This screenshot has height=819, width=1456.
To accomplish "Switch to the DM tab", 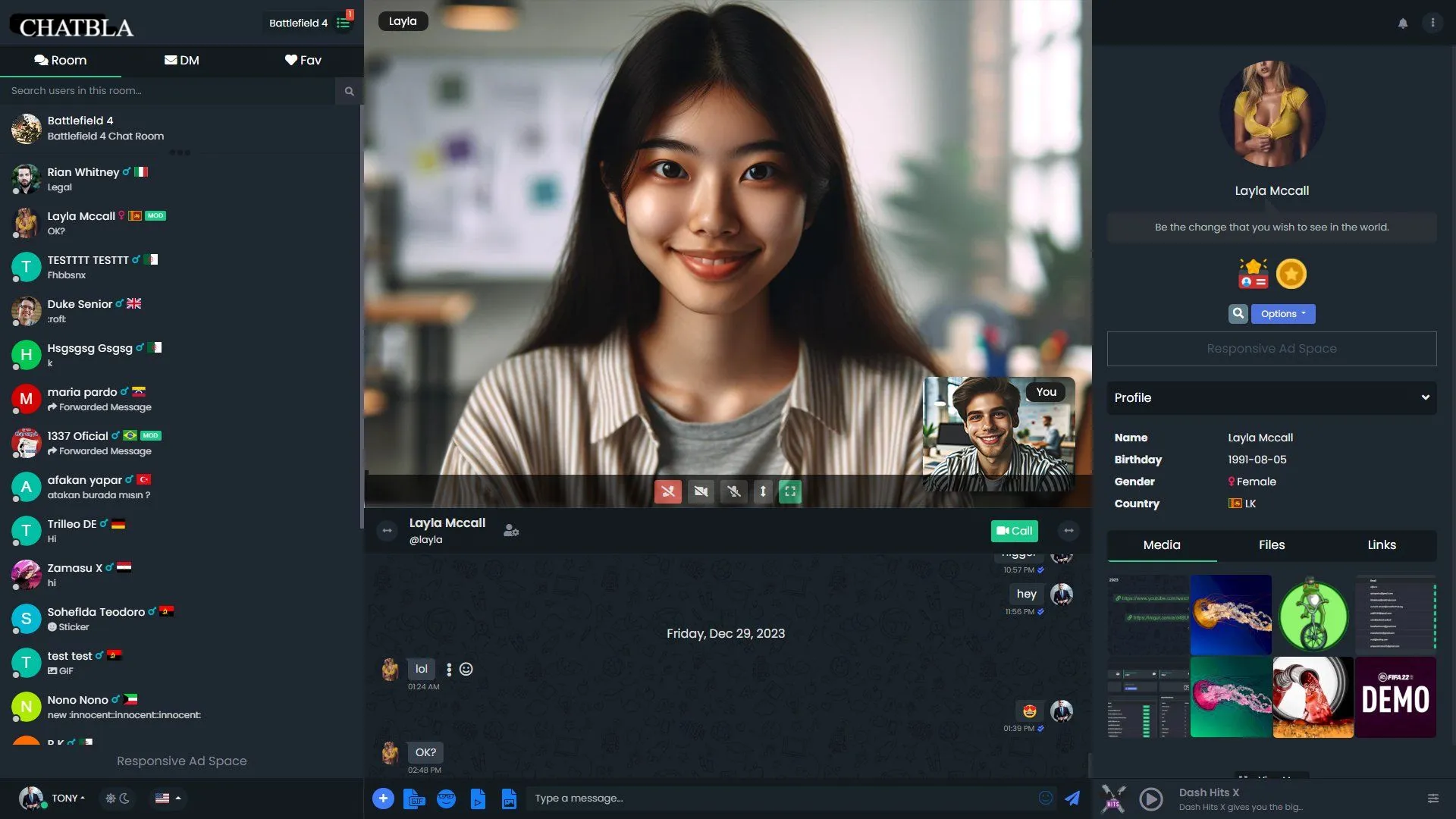I will click(182, 61).
